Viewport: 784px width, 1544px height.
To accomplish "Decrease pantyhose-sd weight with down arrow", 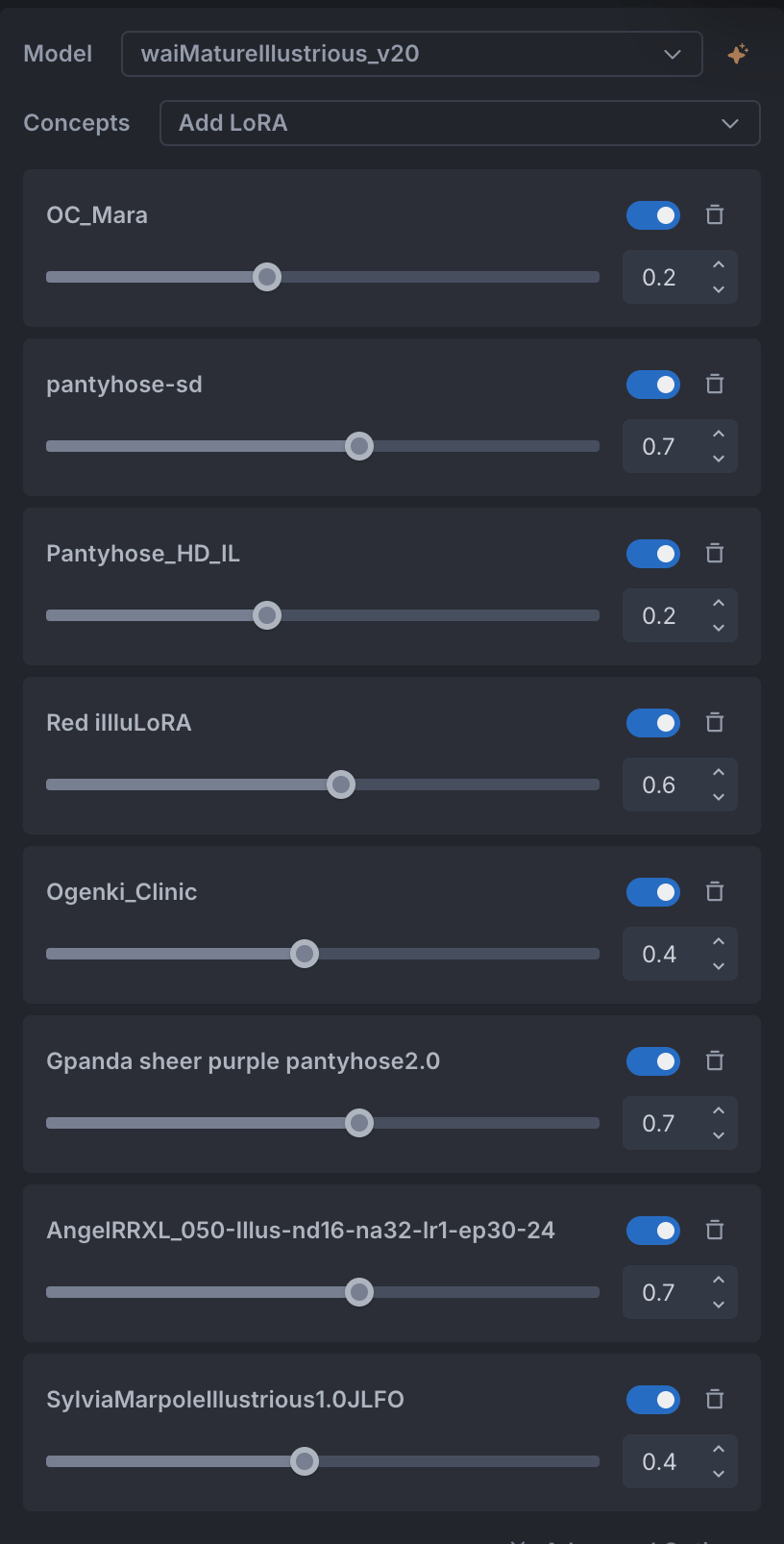I will 719,460.
